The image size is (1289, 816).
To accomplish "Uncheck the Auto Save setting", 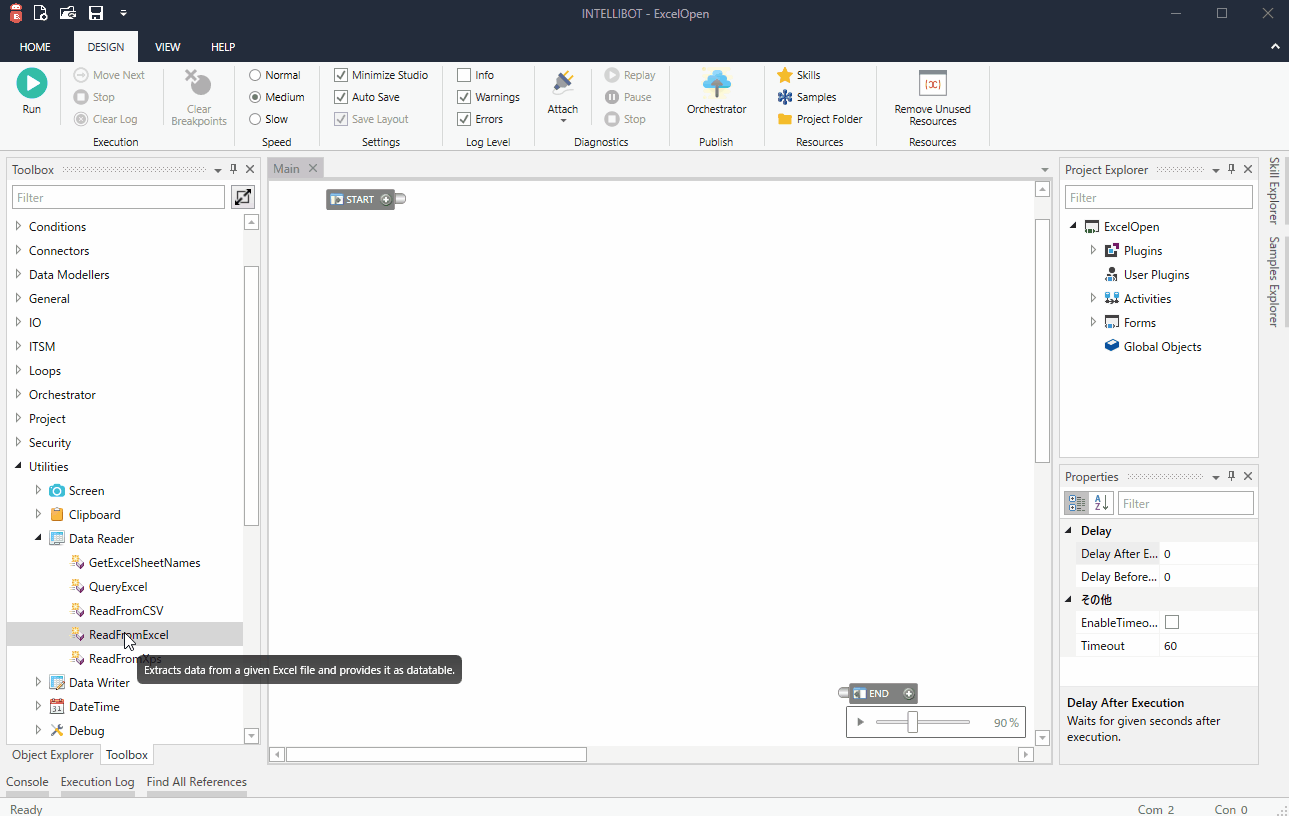I will click(340, 96).
